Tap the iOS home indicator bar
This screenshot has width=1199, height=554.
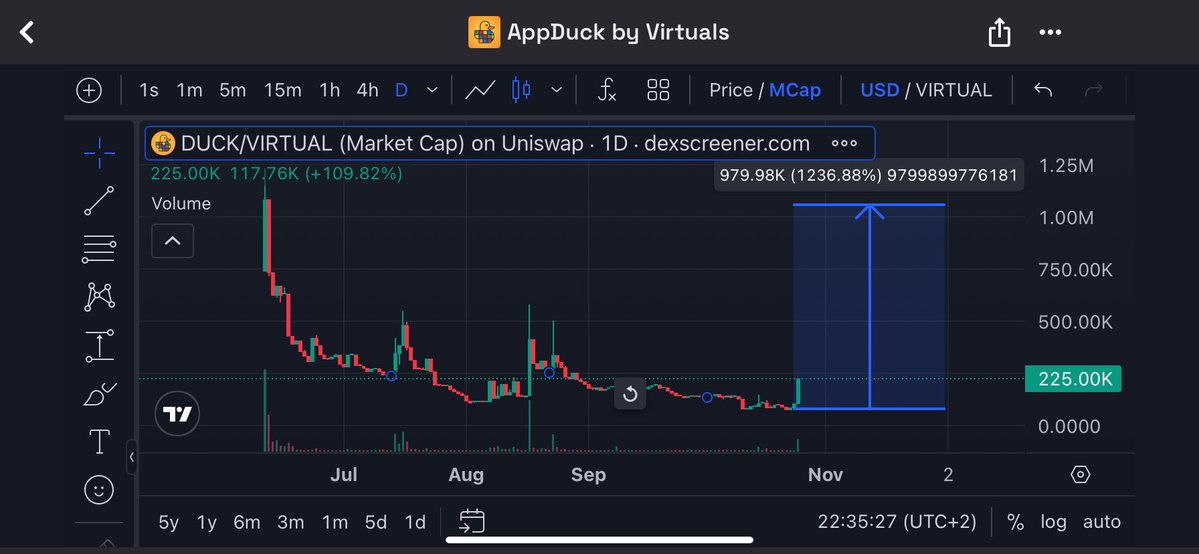click(600, 539)
